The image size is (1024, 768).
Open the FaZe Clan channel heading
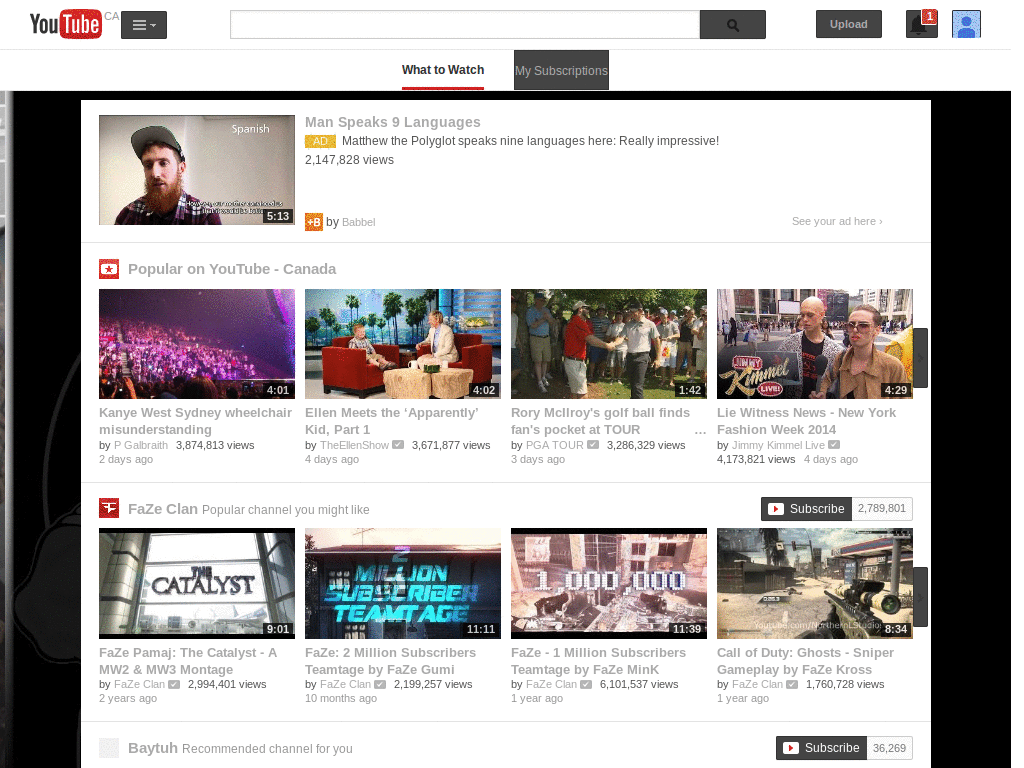163,509
